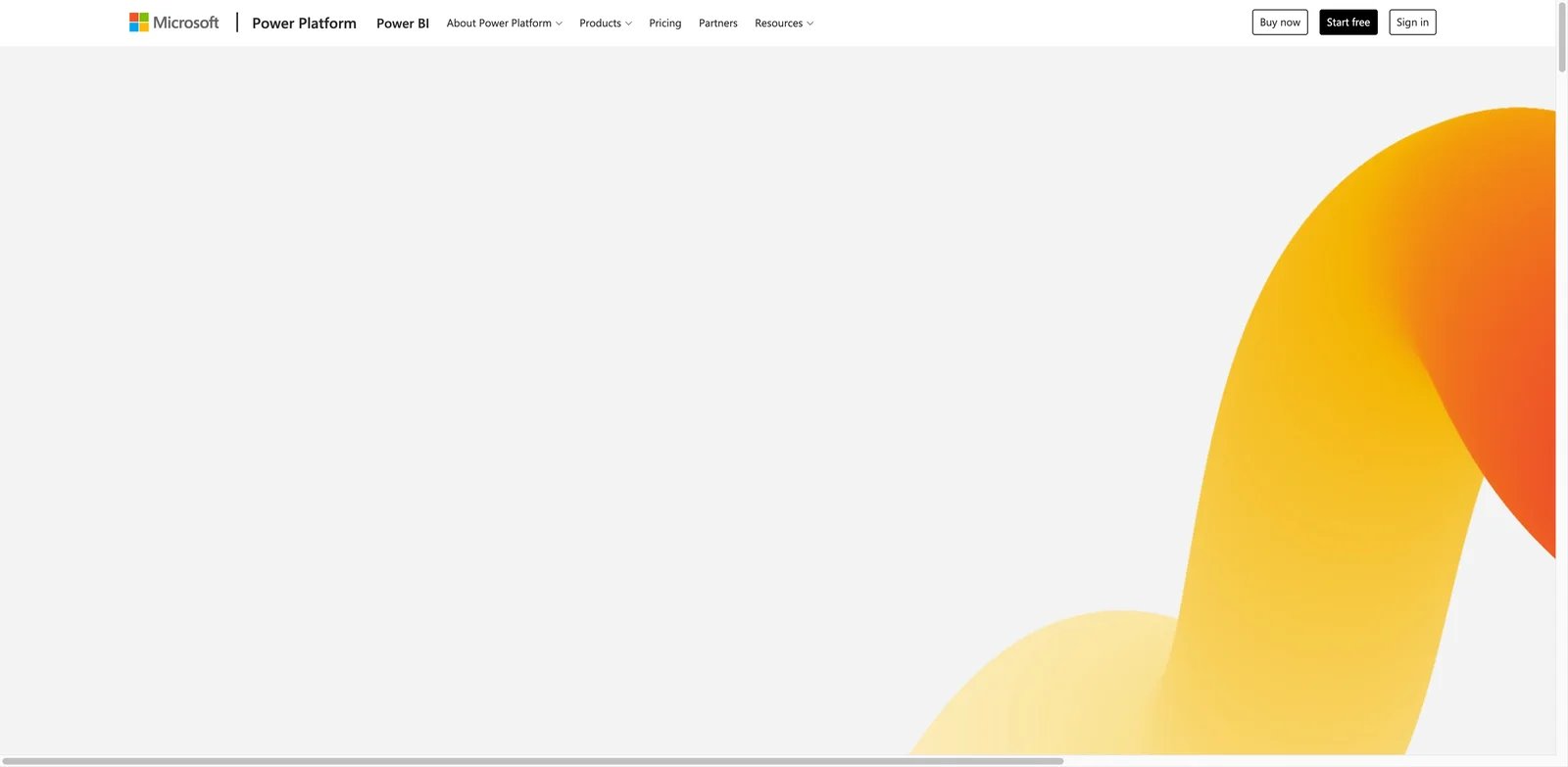
Task: Open the Power Platform home link
Action: click(304, 23)
